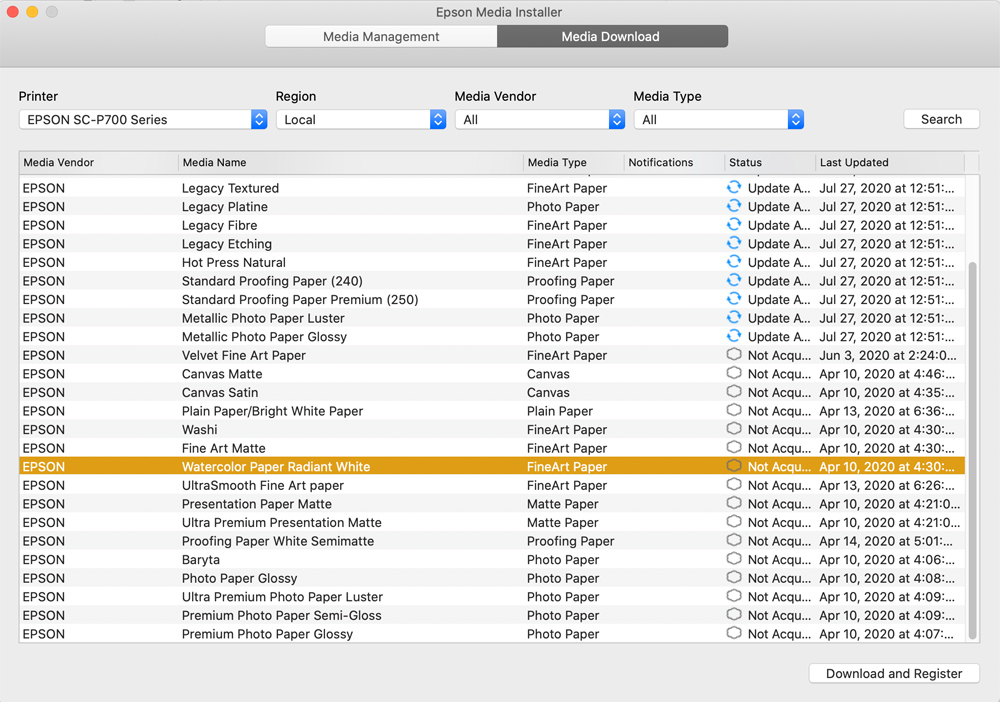Image resolution: width=1000 pixels, height=702 pixels.
Task: Select the Media Download tab
Action: (611, 37)
